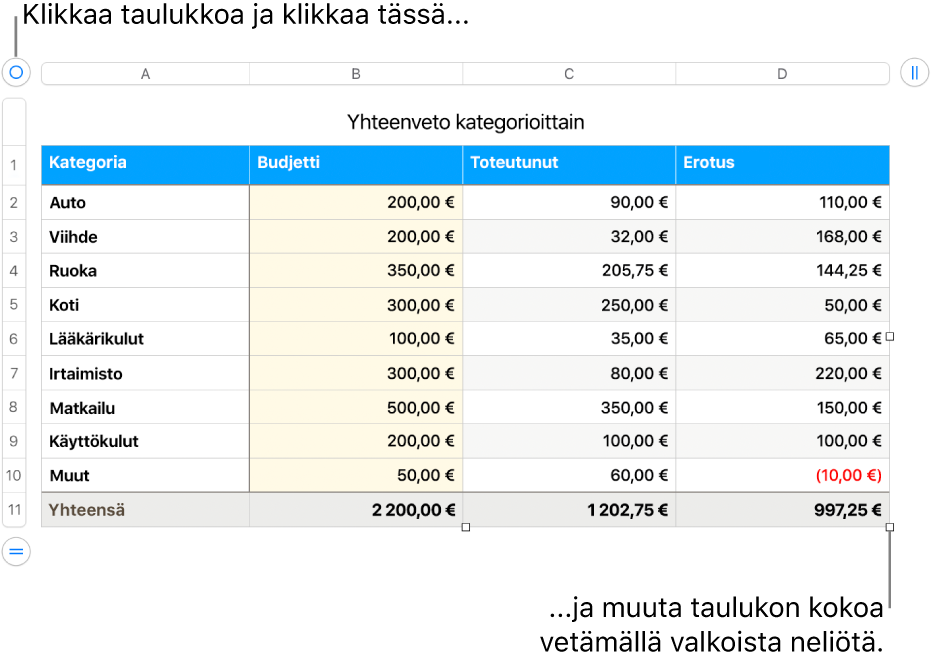Click the Matkailu budget cell '500,00 €'

coord(356,407)
